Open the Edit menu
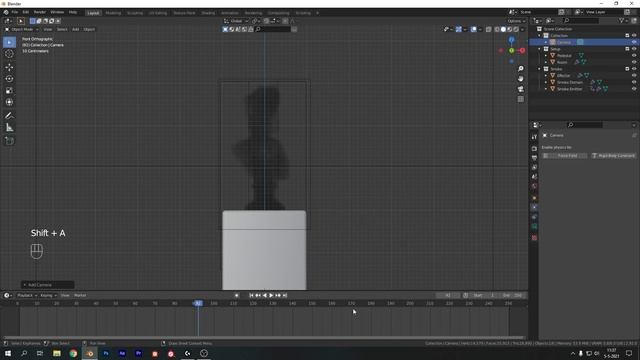640x360 pixels. pos(26,12)
